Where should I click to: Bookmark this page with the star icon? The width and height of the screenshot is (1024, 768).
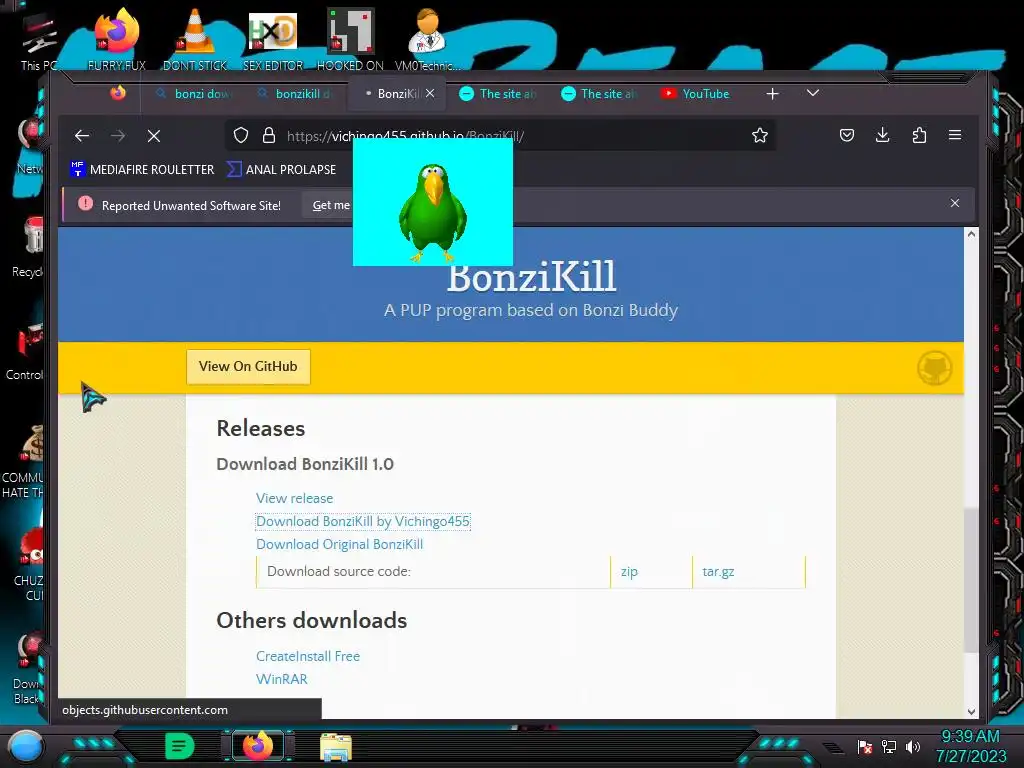760,136
